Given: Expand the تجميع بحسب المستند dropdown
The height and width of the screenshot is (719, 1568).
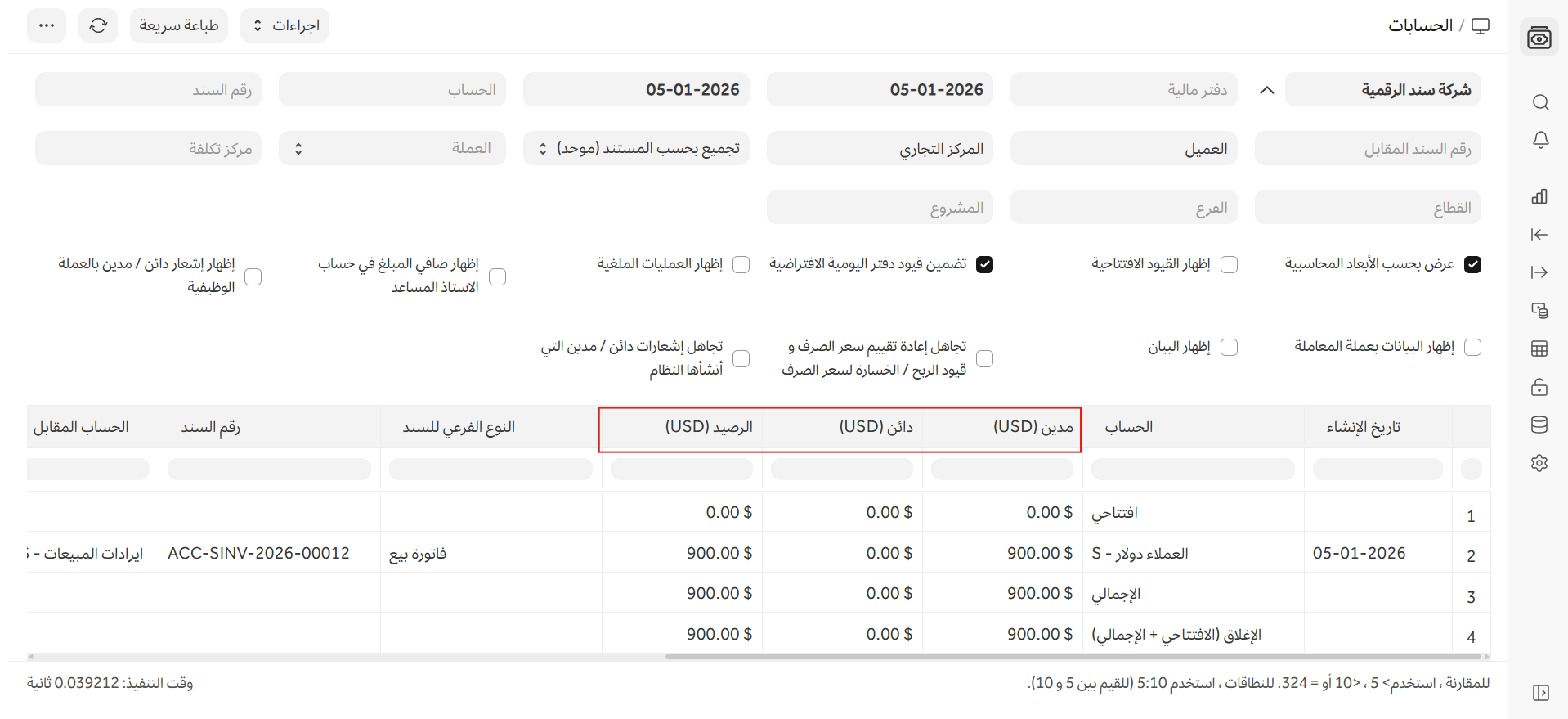Looking at the screenshot, I should point(636,148).
